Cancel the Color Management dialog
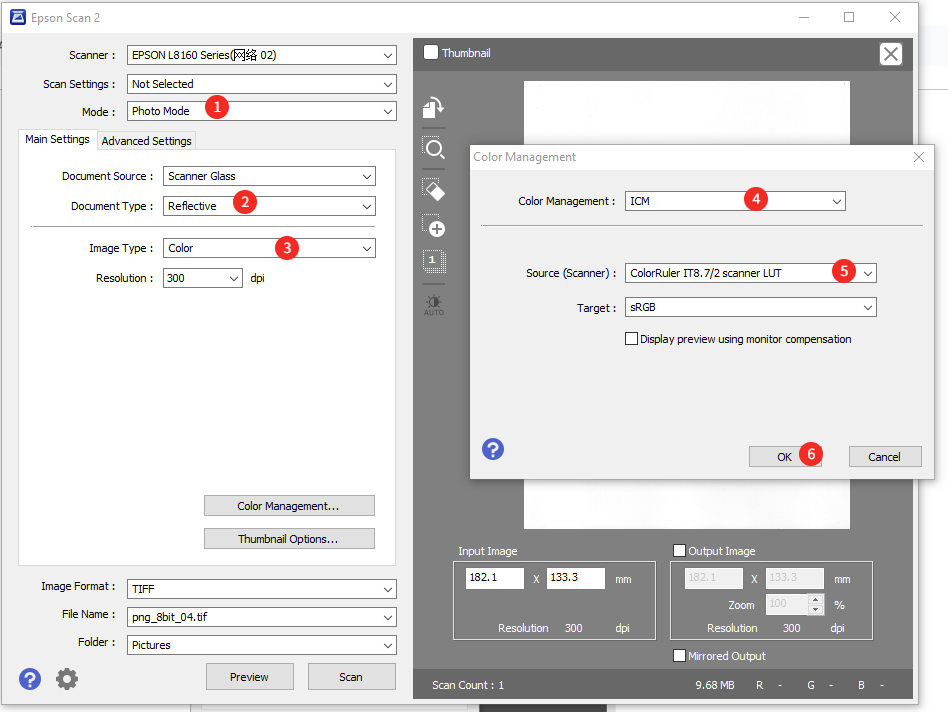 [885, 457]
